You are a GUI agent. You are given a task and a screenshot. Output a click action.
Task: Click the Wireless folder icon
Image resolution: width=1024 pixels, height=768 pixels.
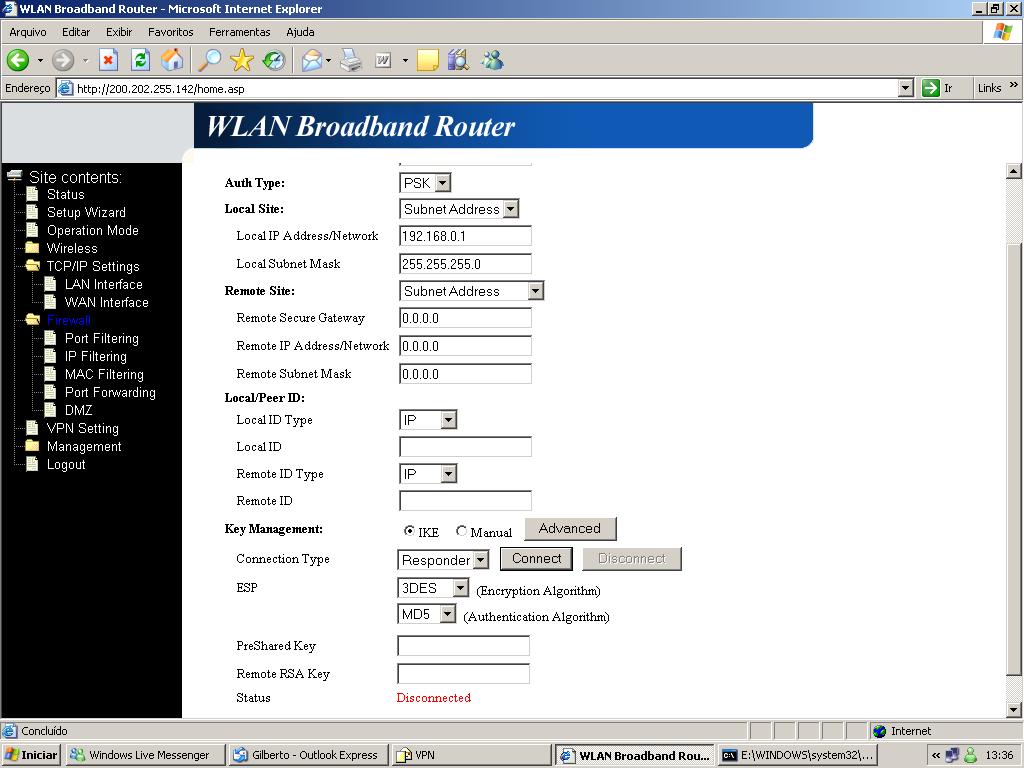32,248
